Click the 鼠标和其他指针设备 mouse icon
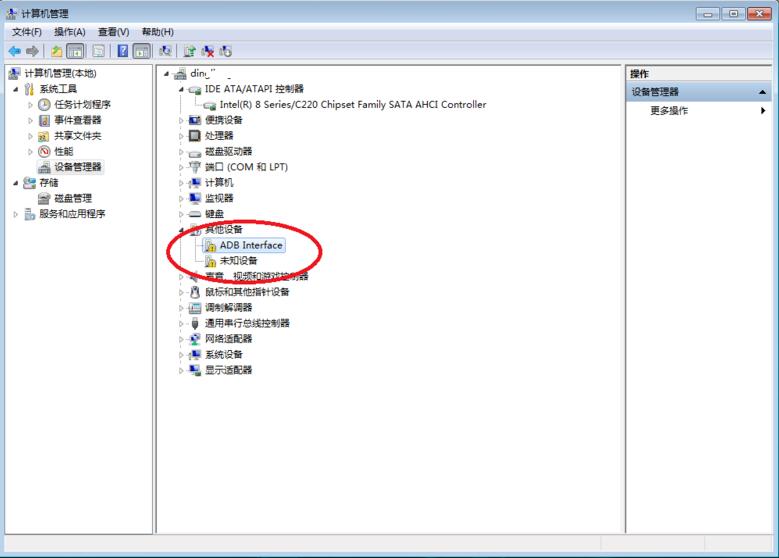 (x=195, y=292)
